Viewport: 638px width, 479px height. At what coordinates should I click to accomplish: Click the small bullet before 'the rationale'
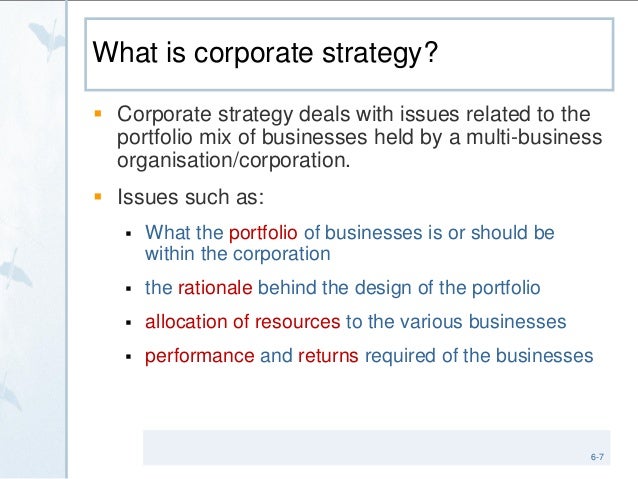[128, 289]
